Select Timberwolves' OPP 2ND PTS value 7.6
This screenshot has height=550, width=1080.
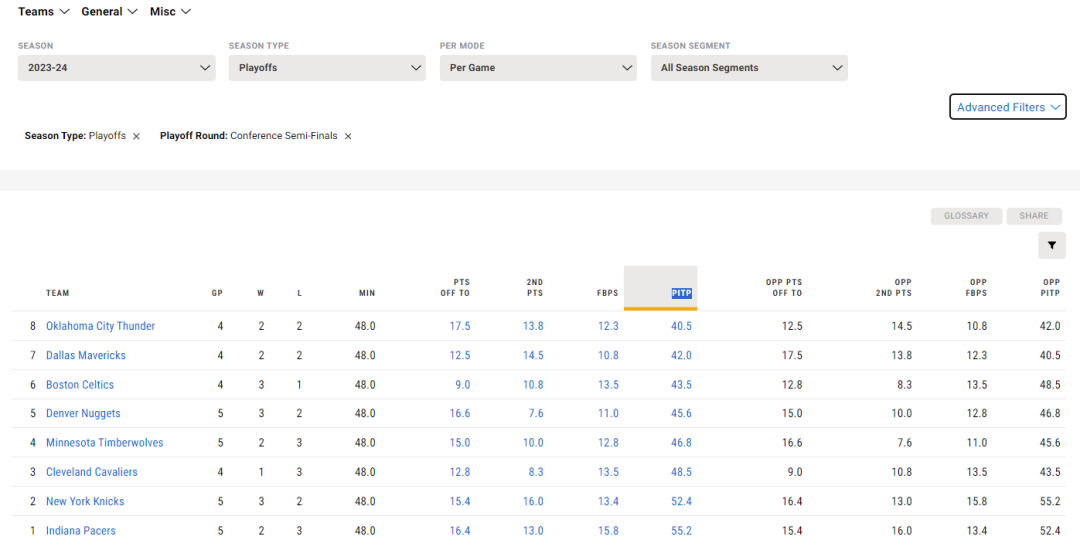pos(904,443)
